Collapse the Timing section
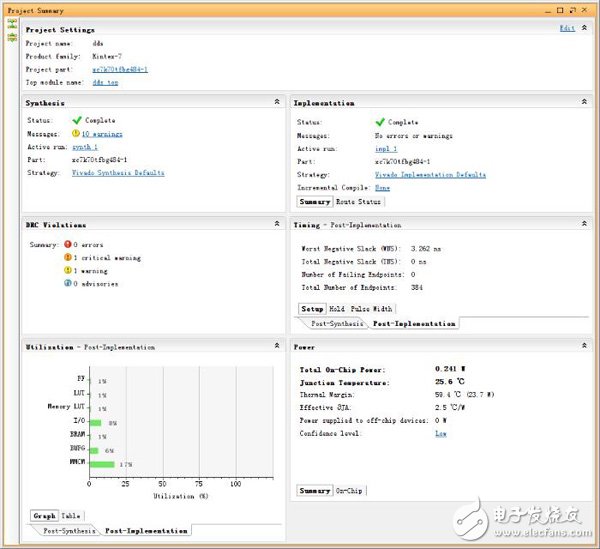Viewport: 600px width, 549px height. (583, 225)
